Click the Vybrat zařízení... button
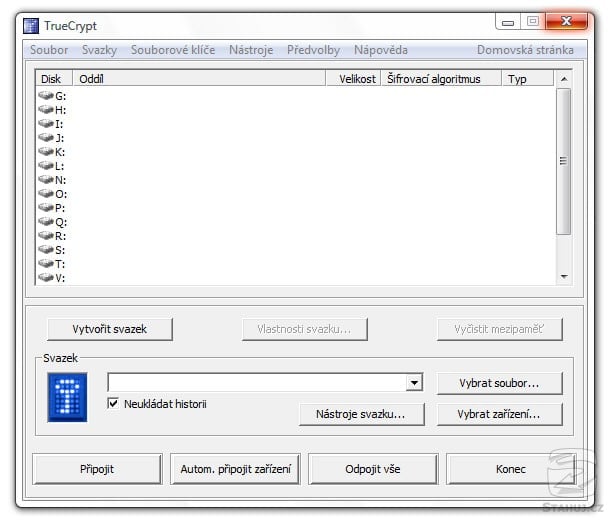The width and height of the screenshot is (611, 521). pyautogui.click(x=500, y=414)
